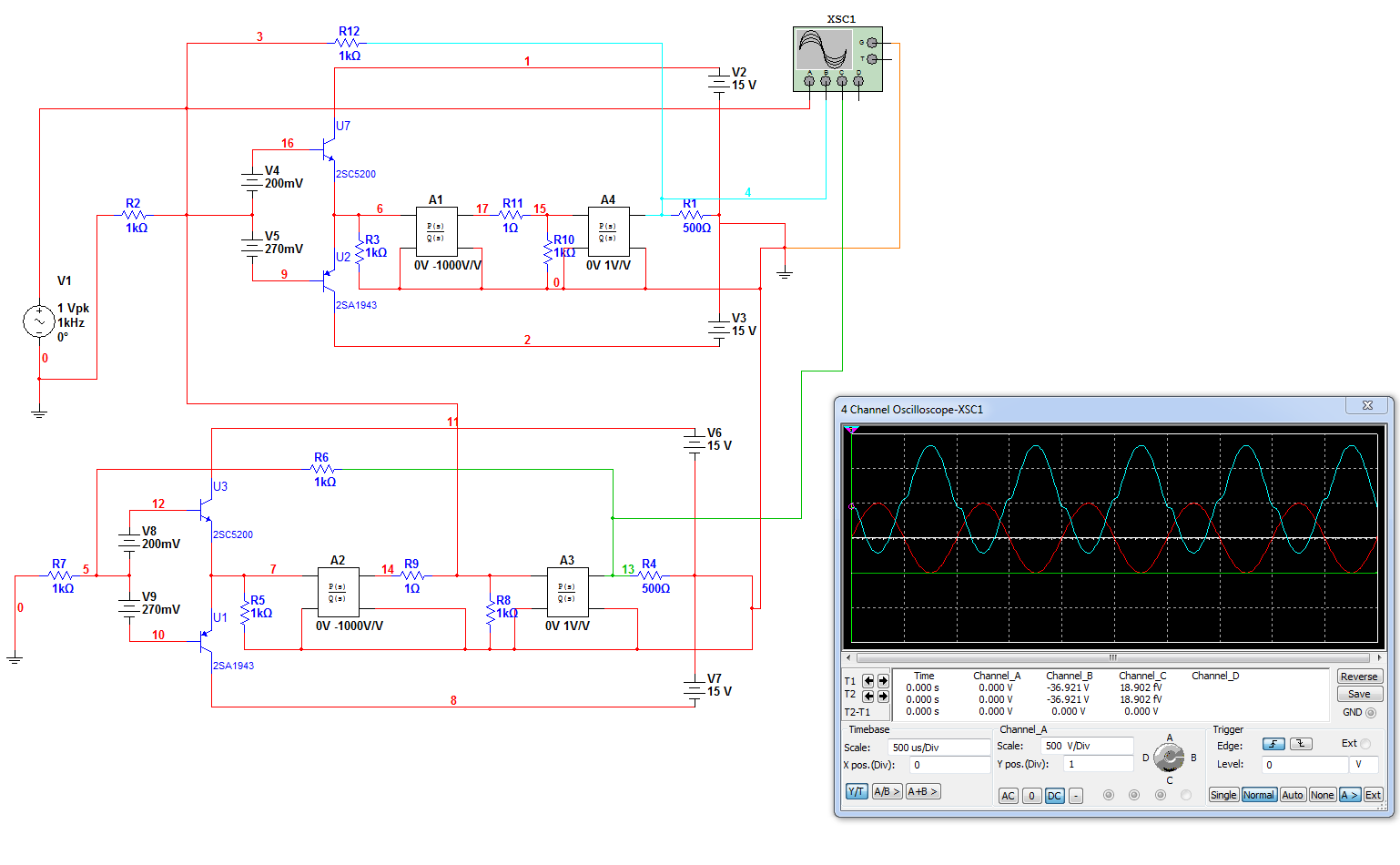Select the A2 transfer function block
Screen dimensions: 1400x865
point(338,593)
